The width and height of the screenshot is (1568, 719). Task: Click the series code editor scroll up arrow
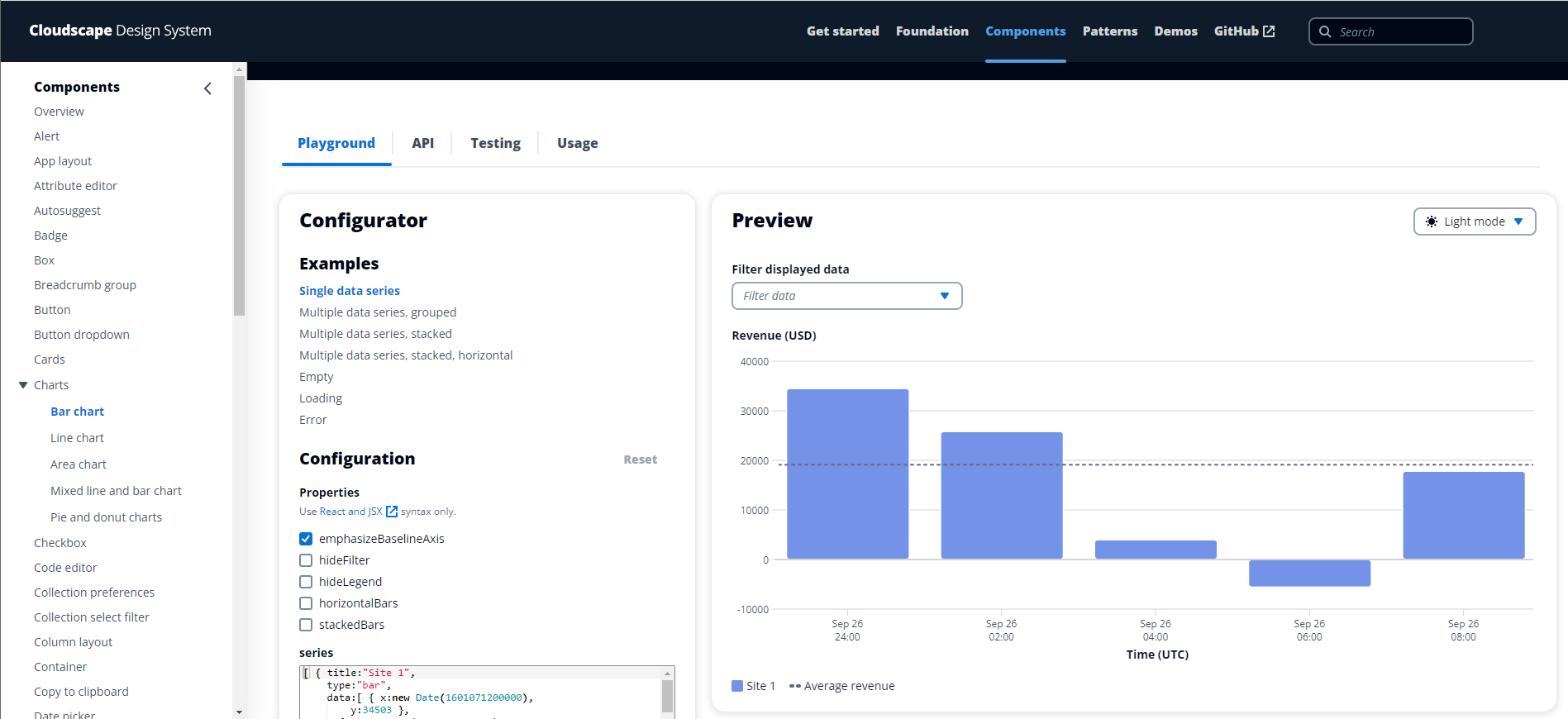point(667,673)
